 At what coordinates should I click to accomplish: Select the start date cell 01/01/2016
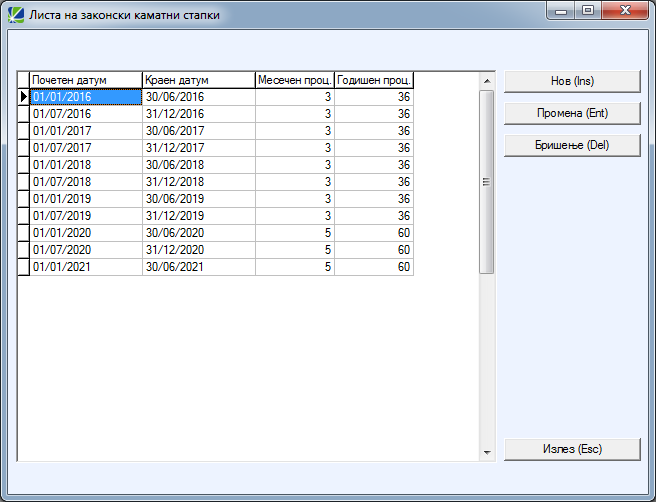(86, 97)
